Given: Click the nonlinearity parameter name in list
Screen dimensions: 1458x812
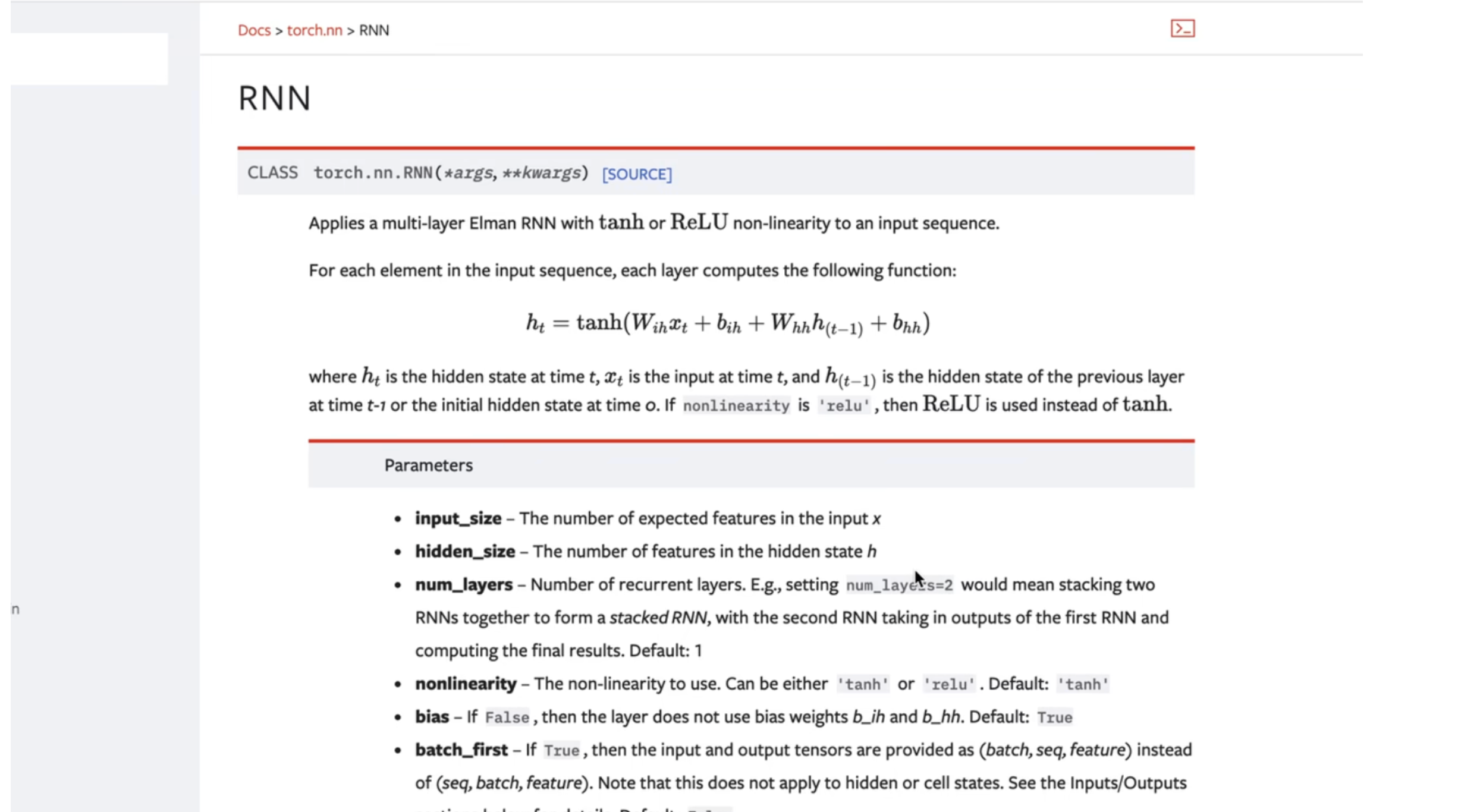Looking at the screenshot, I should coord(466,684).
